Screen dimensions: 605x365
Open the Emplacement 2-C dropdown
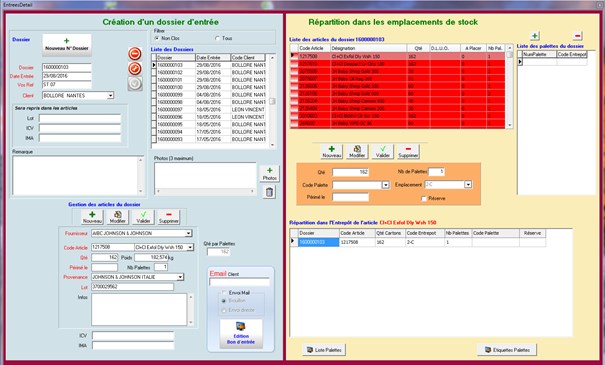[x=468, y=185]
